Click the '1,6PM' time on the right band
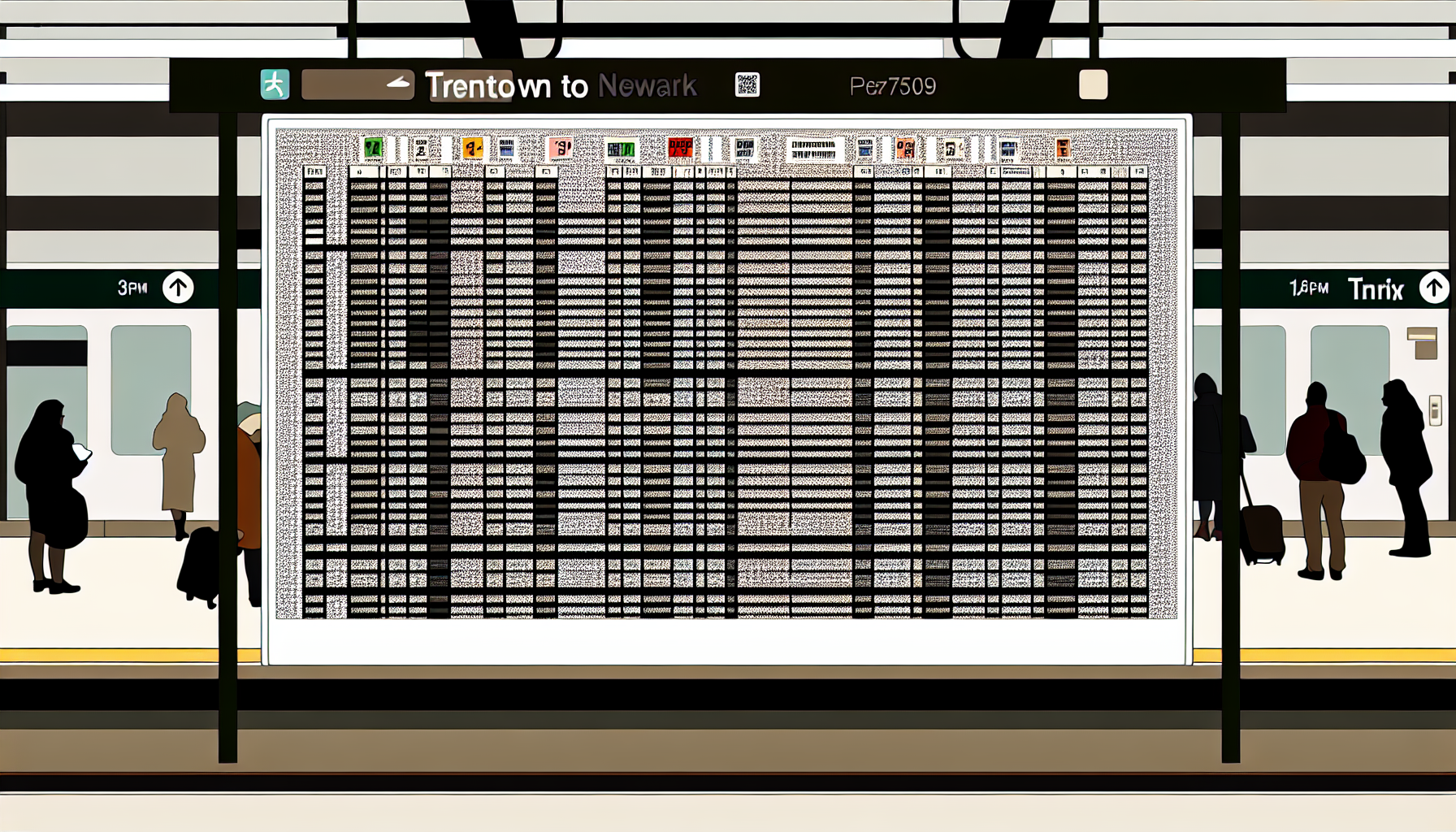 [1309, 288]
